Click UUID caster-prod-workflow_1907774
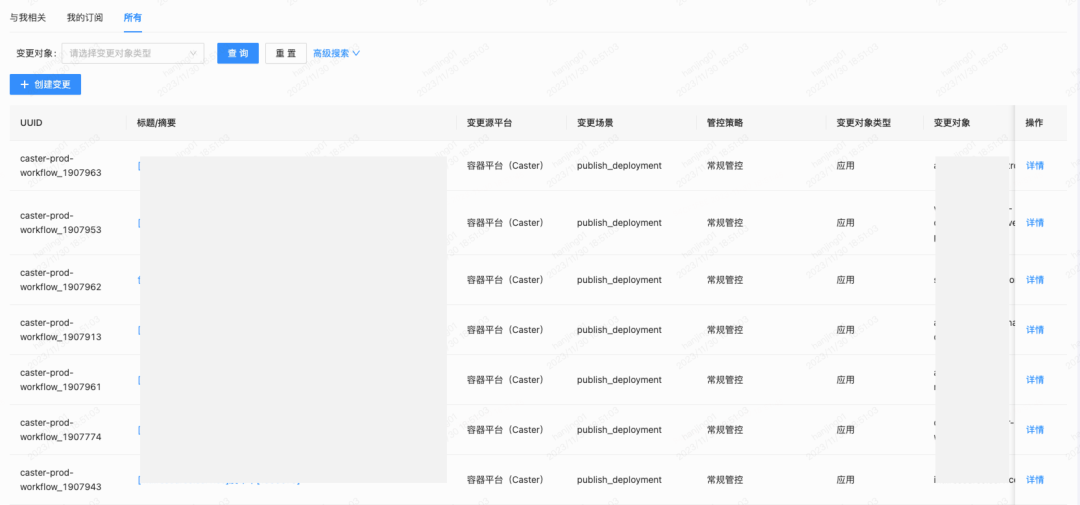The width and height of the screenshot is (1080, 505). pyautogui.click(x=61, y=430)
